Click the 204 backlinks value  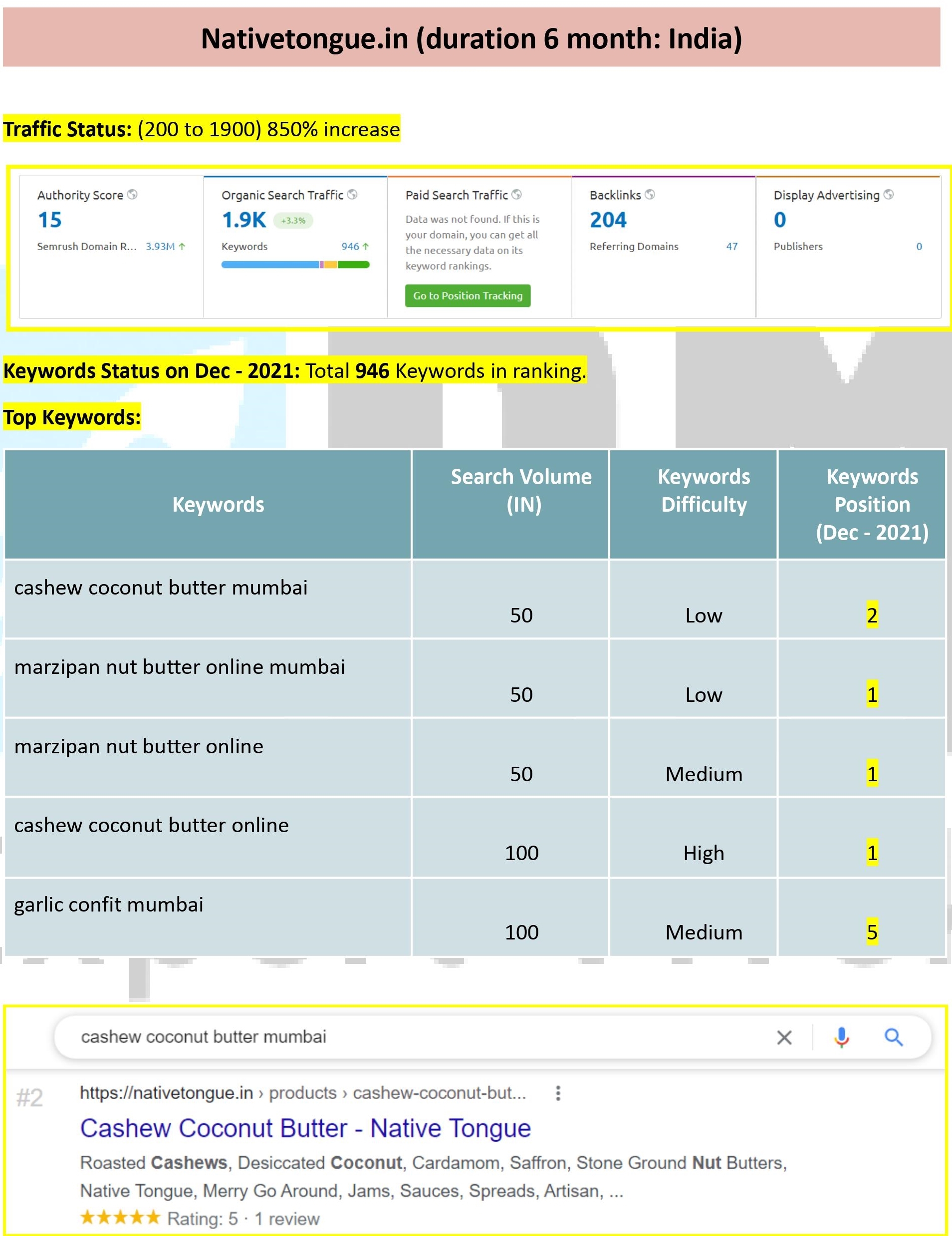(x=608, y=220)
